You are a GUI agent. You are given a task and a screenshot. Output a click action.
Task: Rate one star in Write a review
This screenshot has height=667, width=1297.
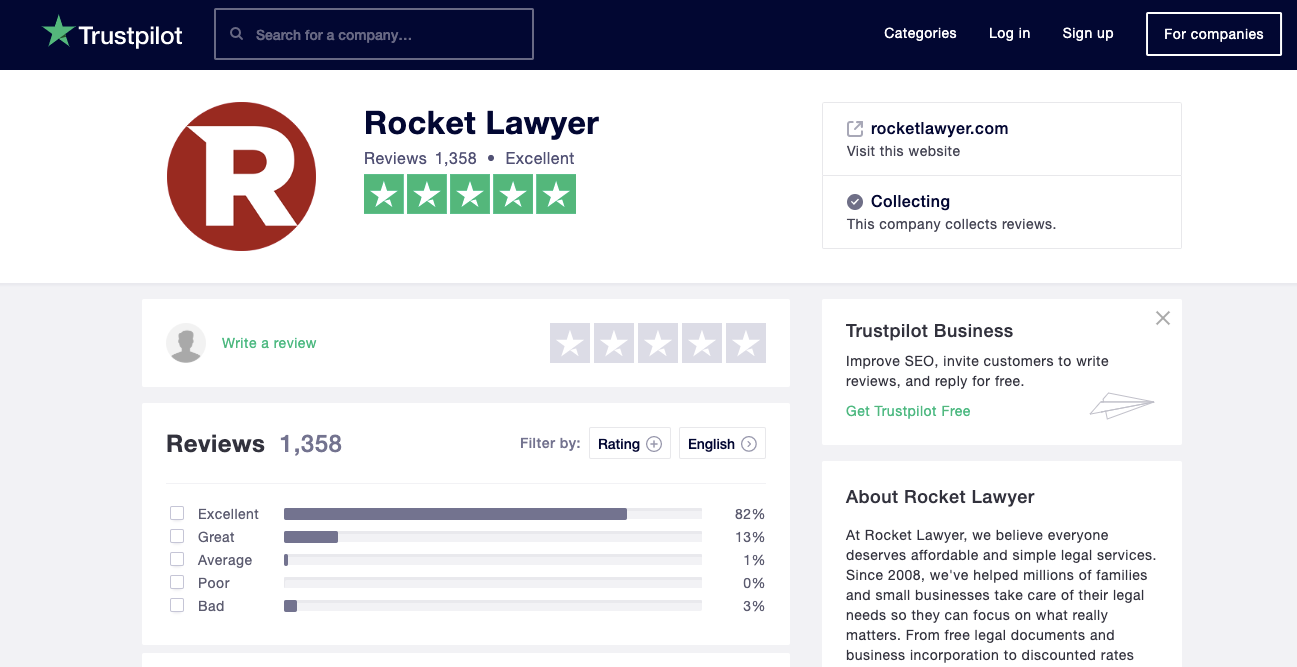point(570,343)
